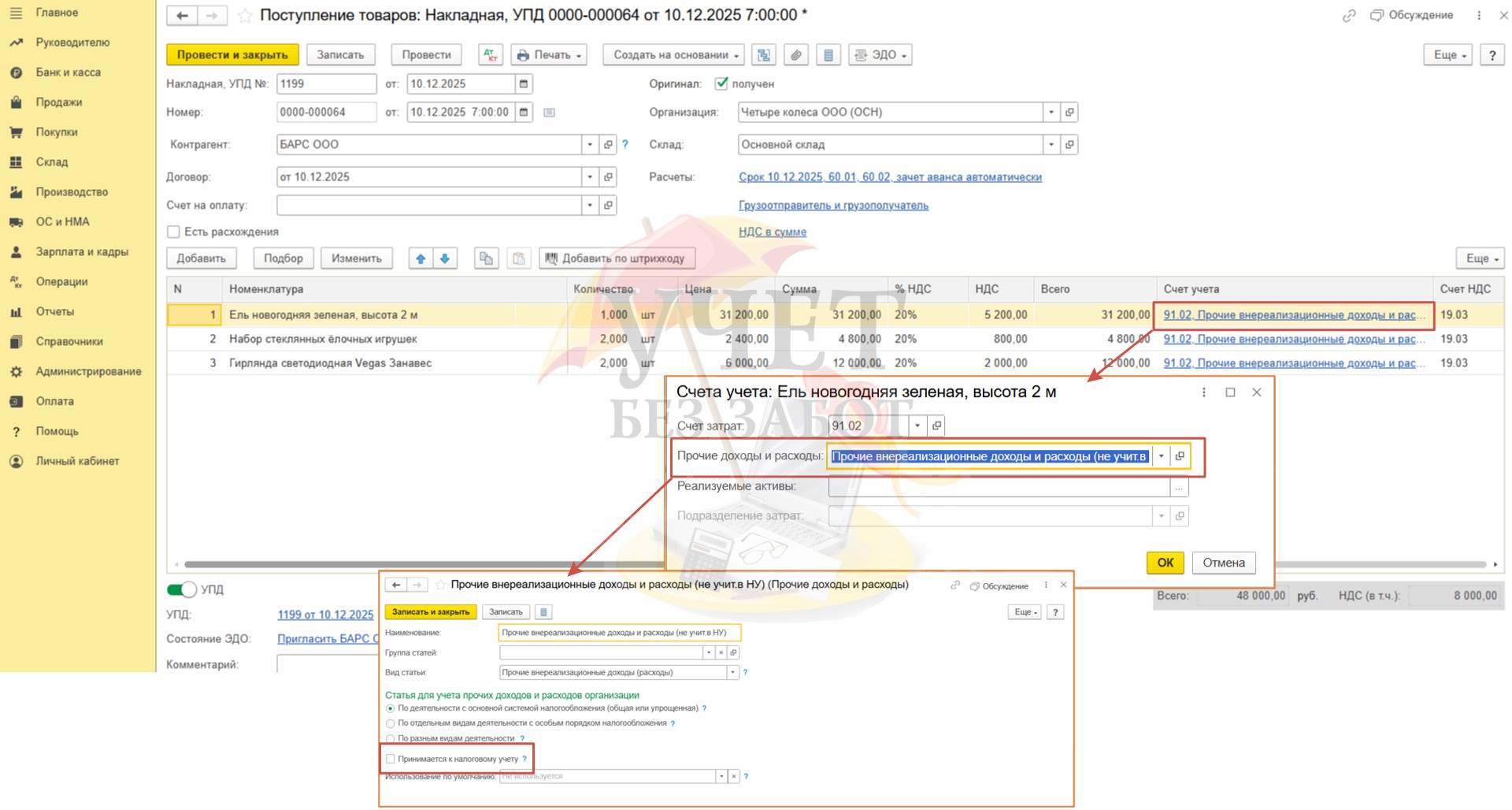Open the Склад dropdown arrow
Screen dimensions: 1512x810
(1051, 145)
